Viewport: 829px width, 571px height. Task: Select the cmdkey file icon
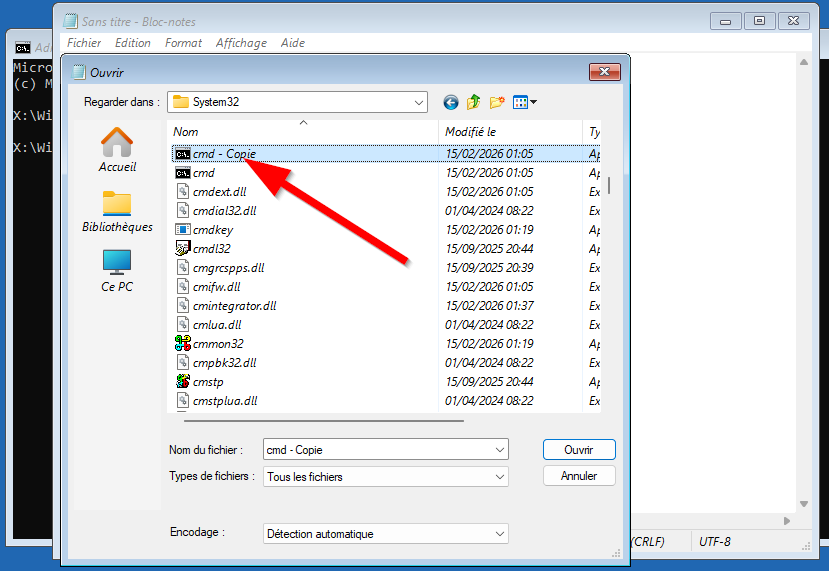point(182,229)
